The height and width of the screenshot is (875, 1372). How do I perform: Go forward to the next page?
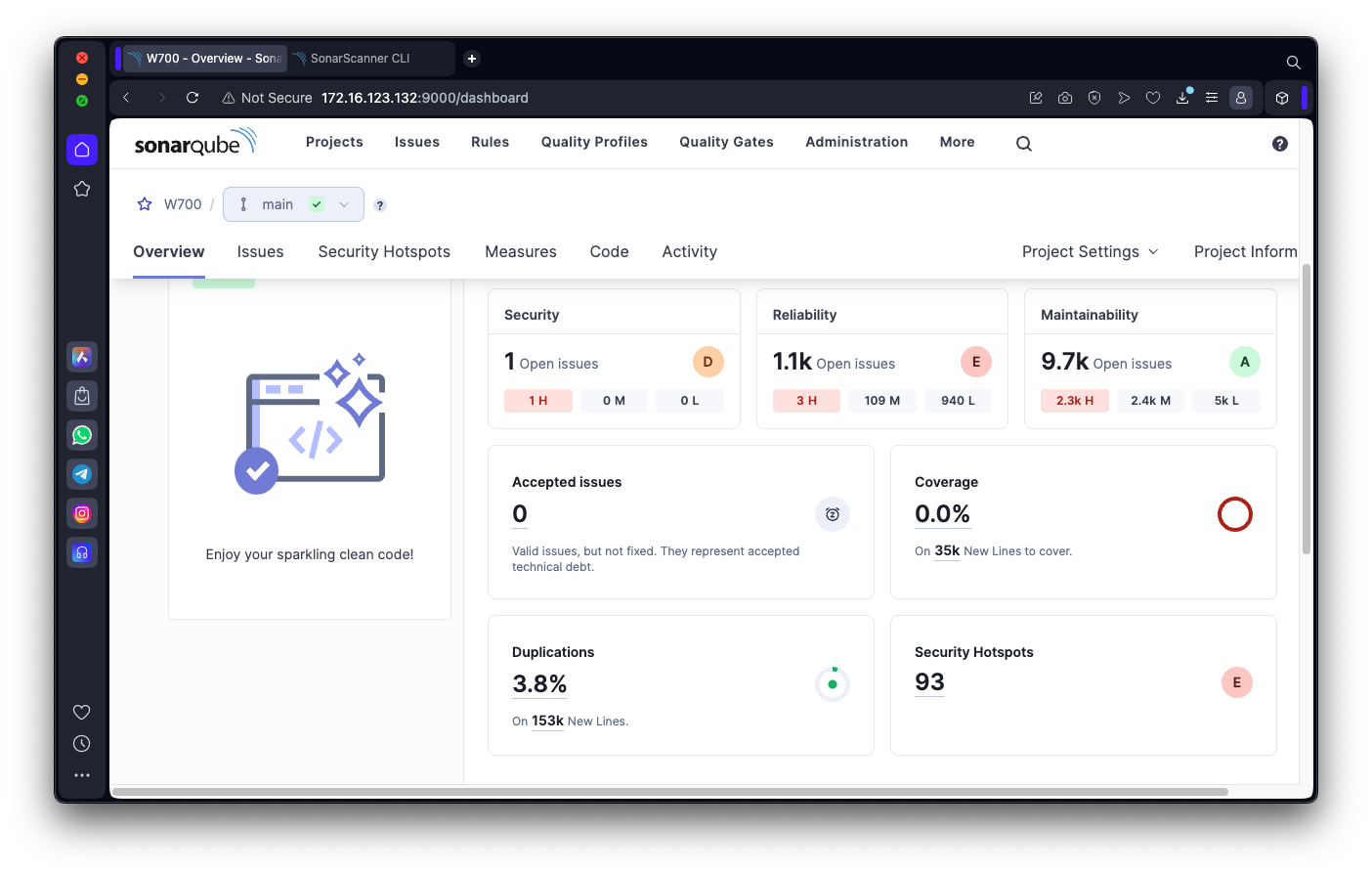click(x=161, y=98)
